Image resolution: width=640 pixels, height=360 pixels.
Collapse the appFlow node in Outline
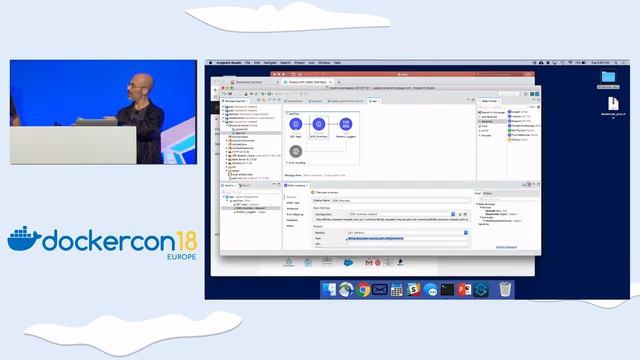(228, 200)
